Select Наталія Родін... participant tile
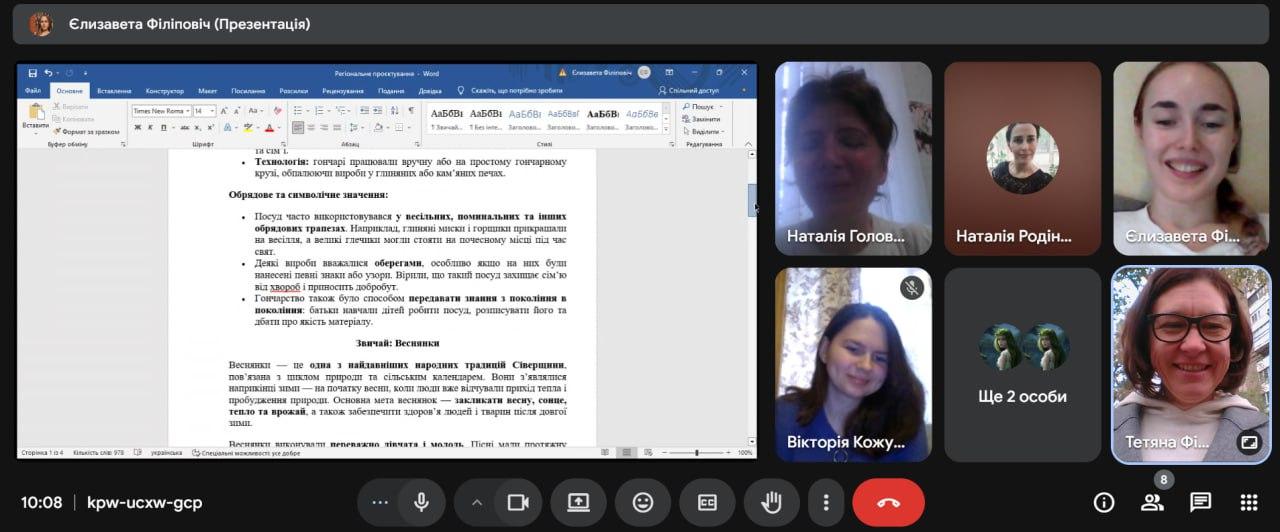1280x532 pixels. tap(1022, 159)
